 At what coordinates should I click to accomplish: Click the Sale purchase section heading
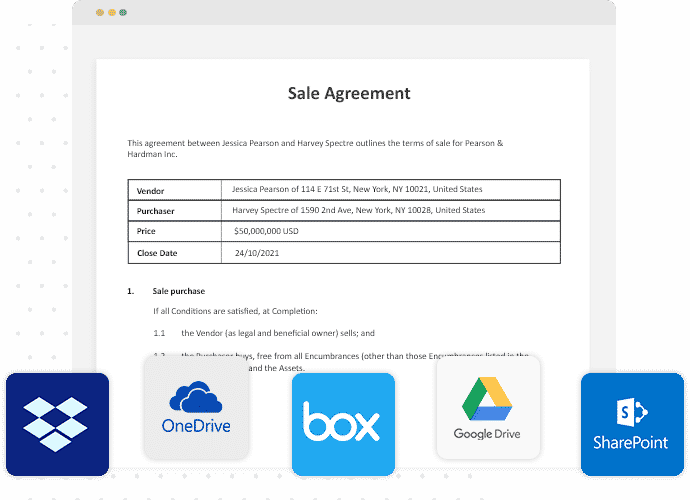[179, 291]
